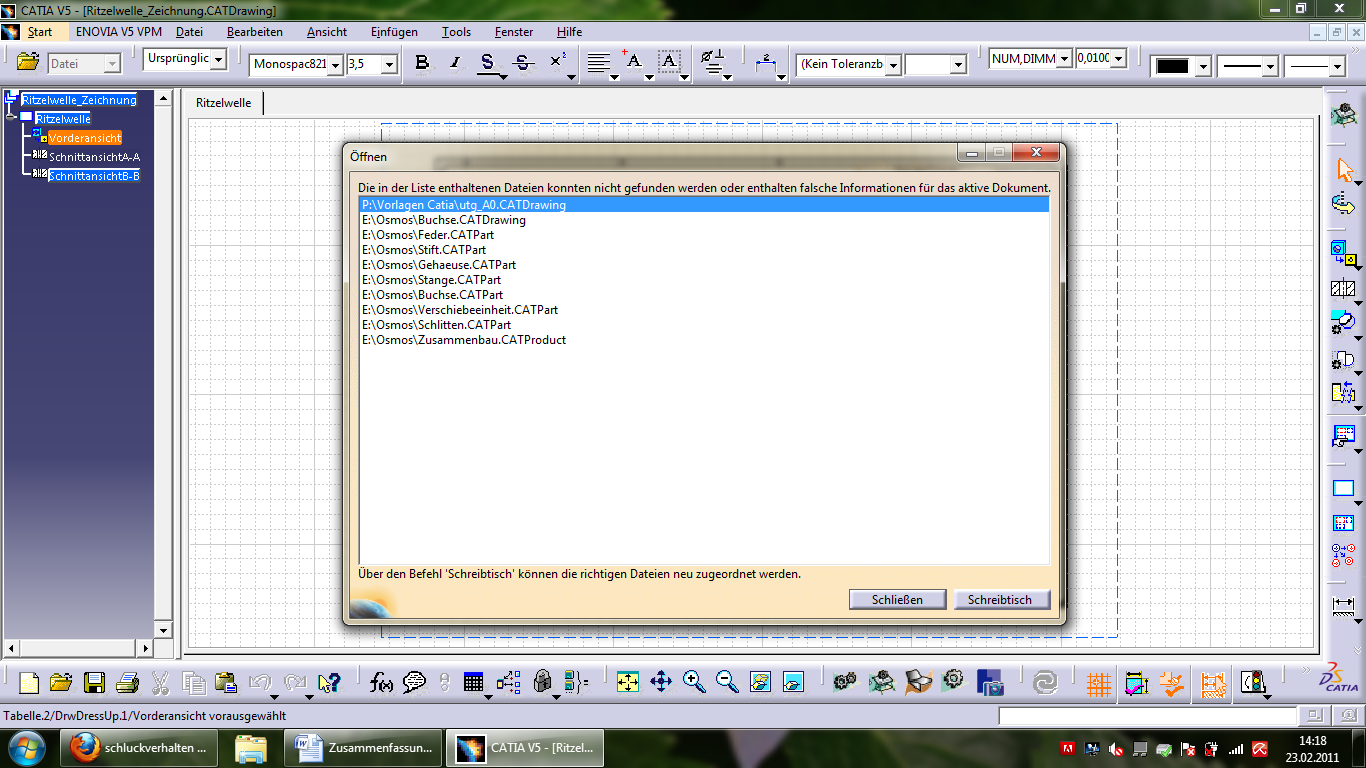The width and height of the screenshot is (1366, 768).
Task: Open the Monospac821 font dropdown
Action: [x=335, y=64]
